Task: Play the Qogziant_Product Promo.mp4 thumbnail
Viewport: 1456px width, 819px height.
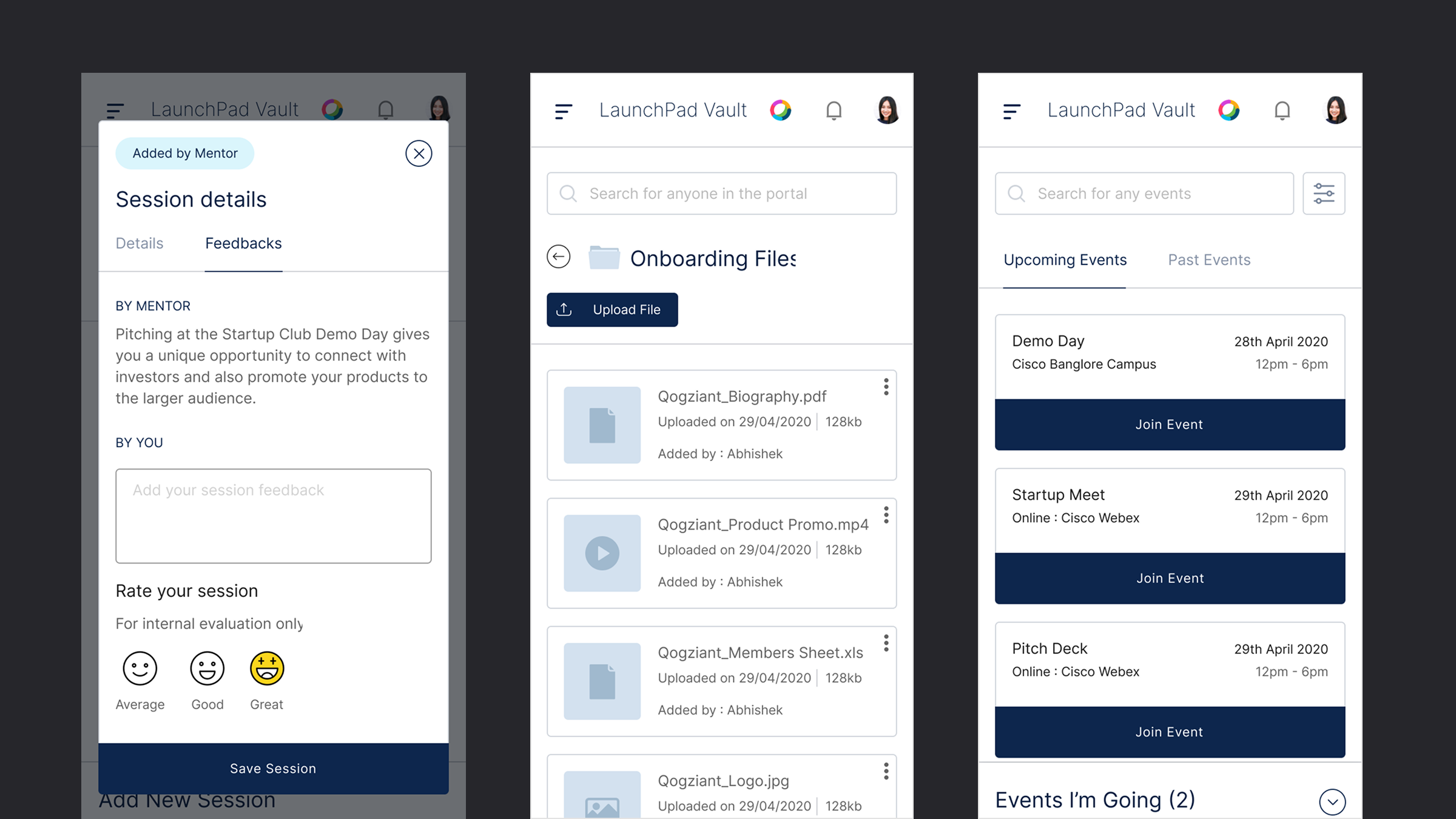Action: tap(602, 553)
